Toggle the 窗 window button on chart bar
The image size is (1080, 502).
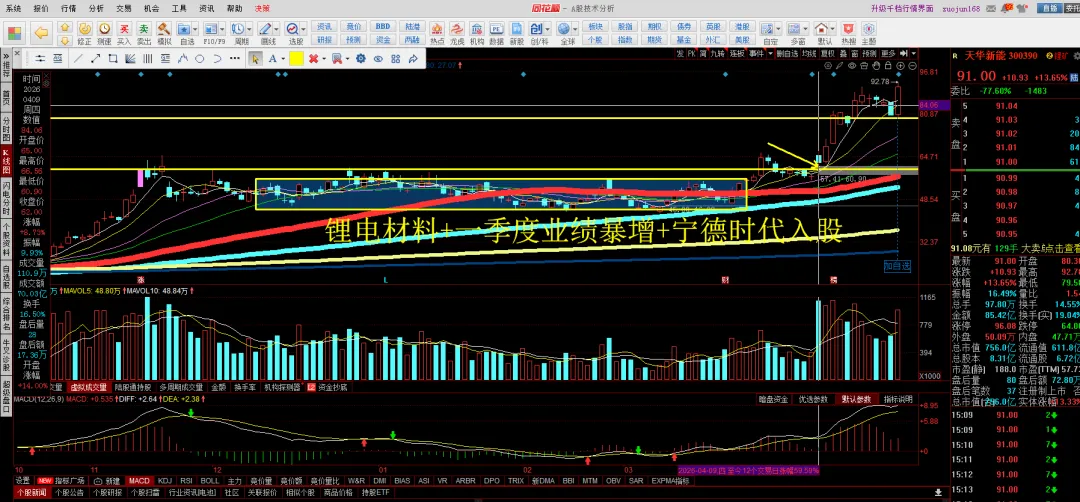pos(855,53)
